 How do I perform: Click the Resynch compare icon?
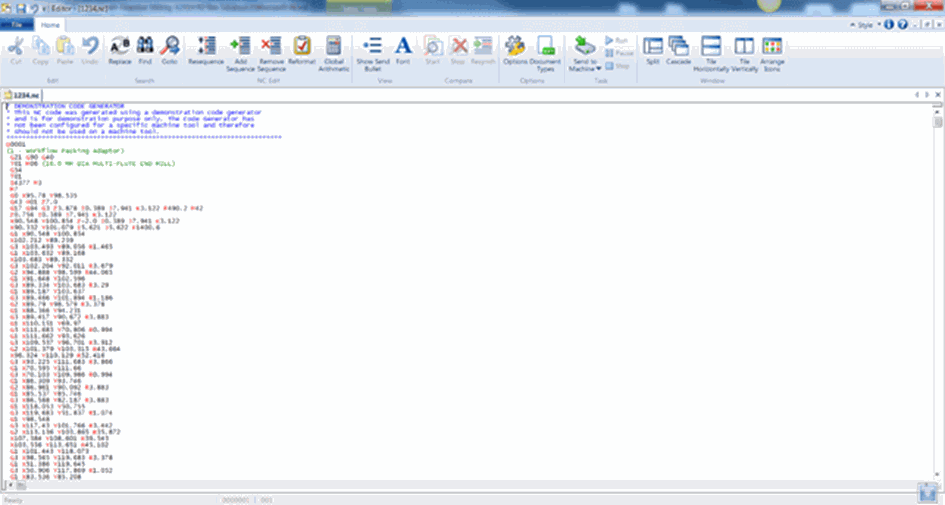click(x=483, y=46)
